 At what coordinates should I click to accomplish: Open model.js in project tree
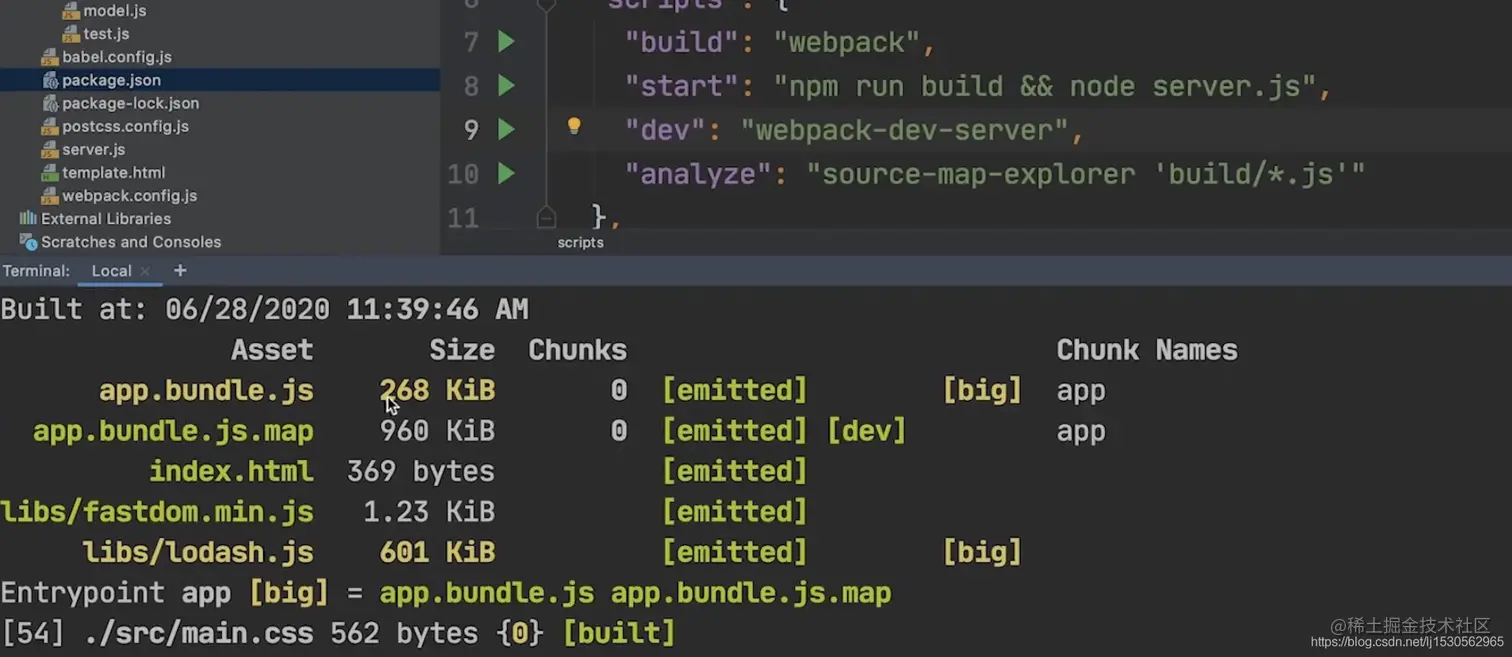pyautogui.click(x=115, y=11)
